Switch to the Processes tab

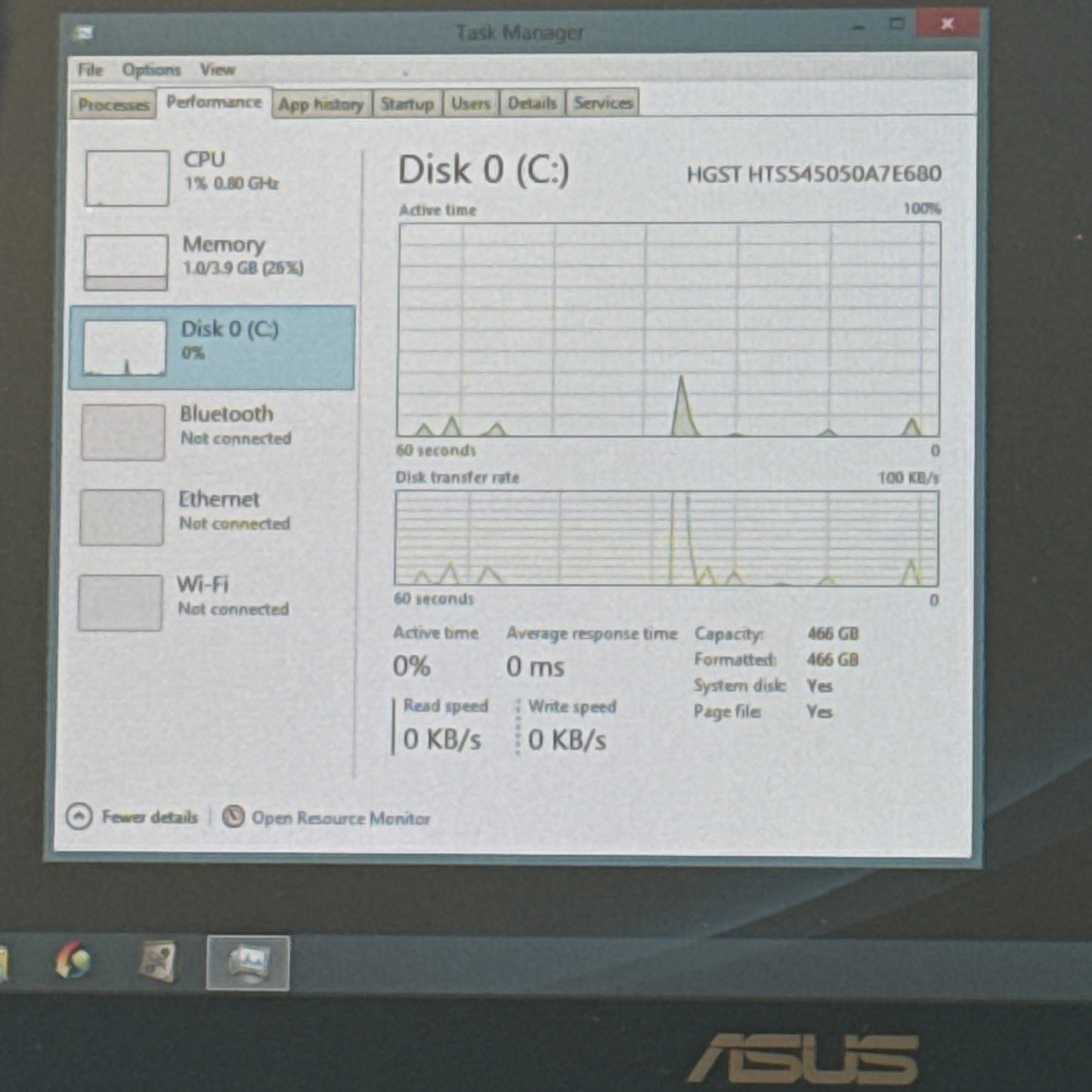tap(114, 104)
